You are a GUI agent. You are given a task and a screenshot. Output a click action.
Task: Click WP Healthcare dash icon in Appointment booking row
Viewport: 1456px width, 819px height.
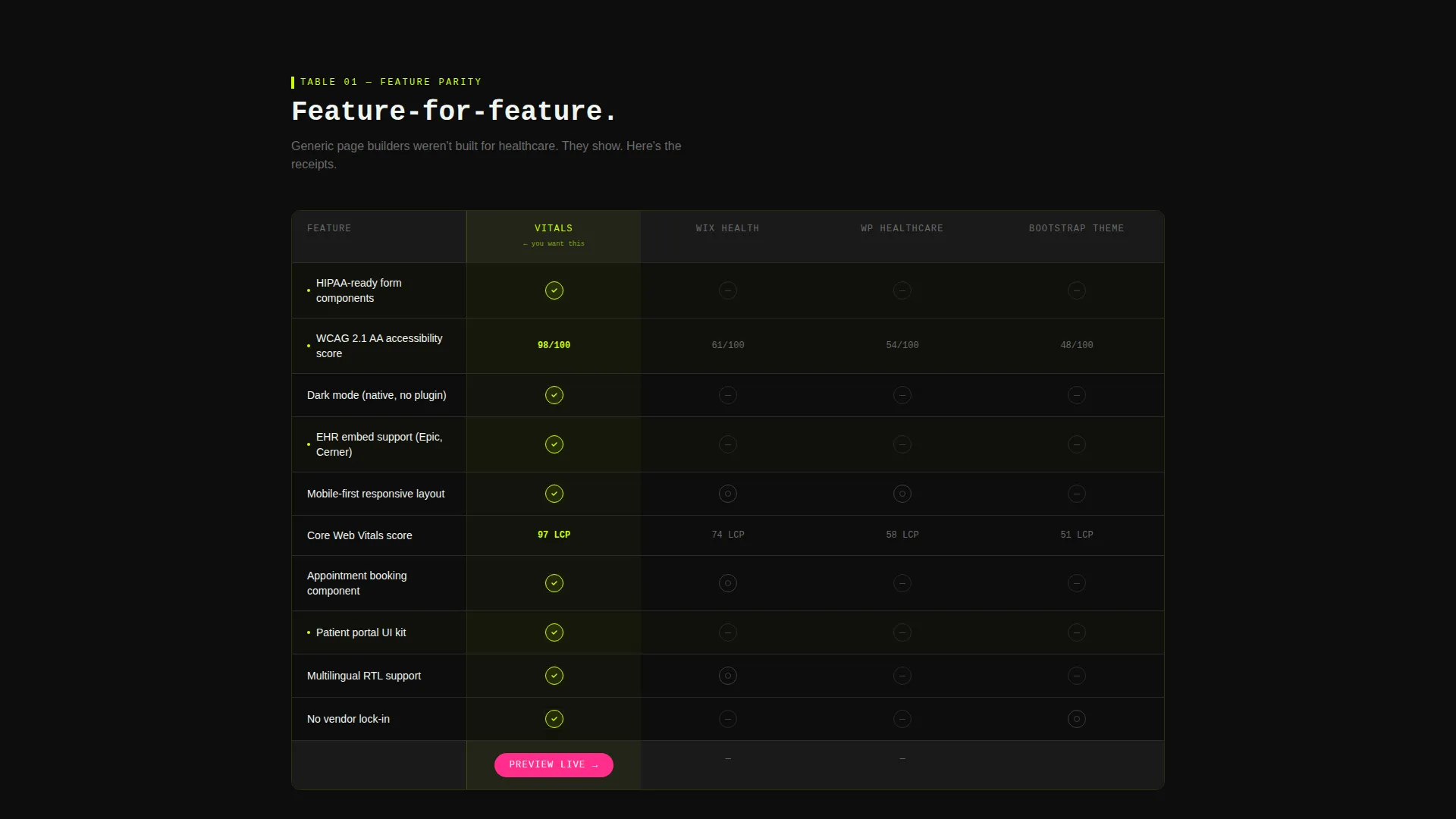coord(902,583)
